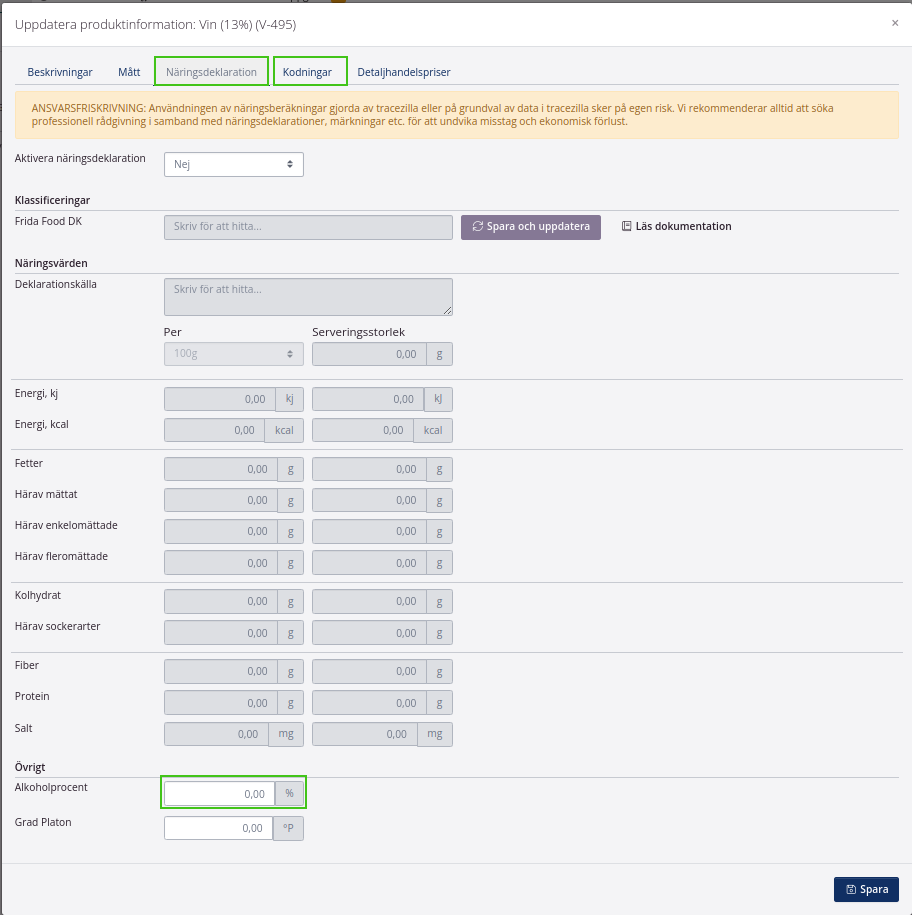Go to the Kodningar tab
Viewport: 912px width, 915px height.
click(x=307, y=72)
